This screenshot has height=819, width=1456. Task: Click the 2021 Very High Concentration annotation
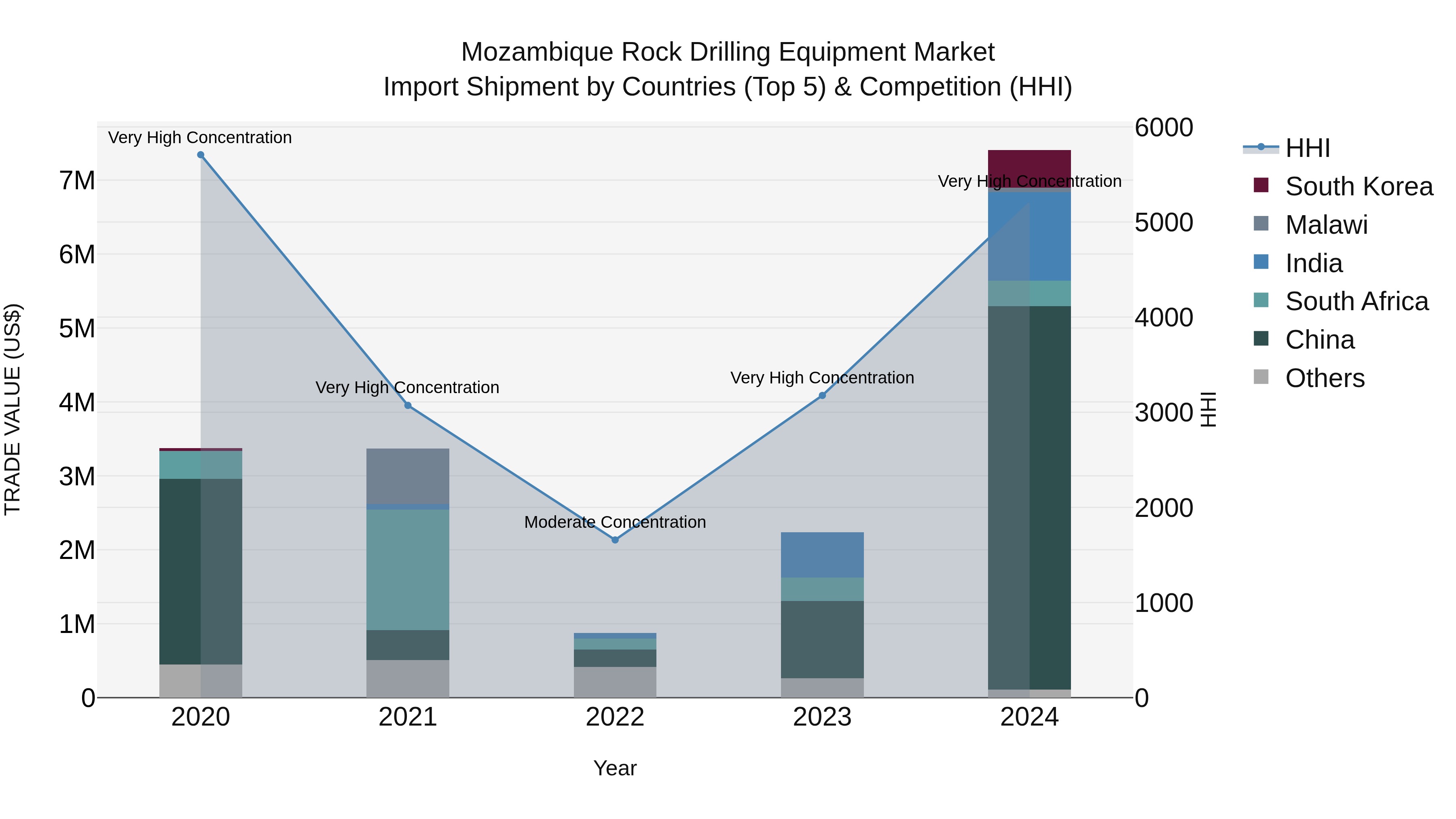coord(408,387)
